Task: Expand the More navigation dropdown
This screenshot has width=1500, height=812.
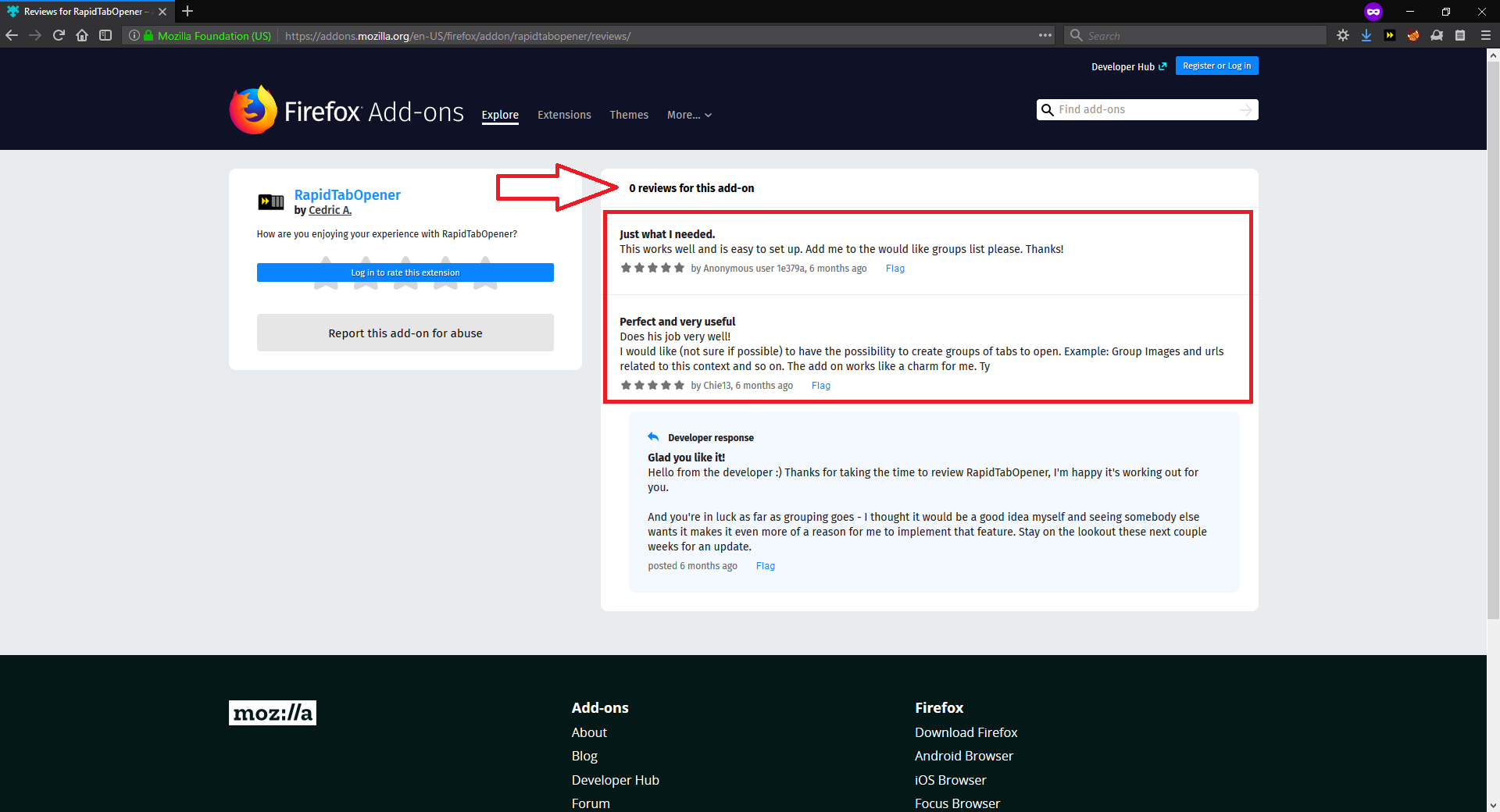Action: click(688, 115)
